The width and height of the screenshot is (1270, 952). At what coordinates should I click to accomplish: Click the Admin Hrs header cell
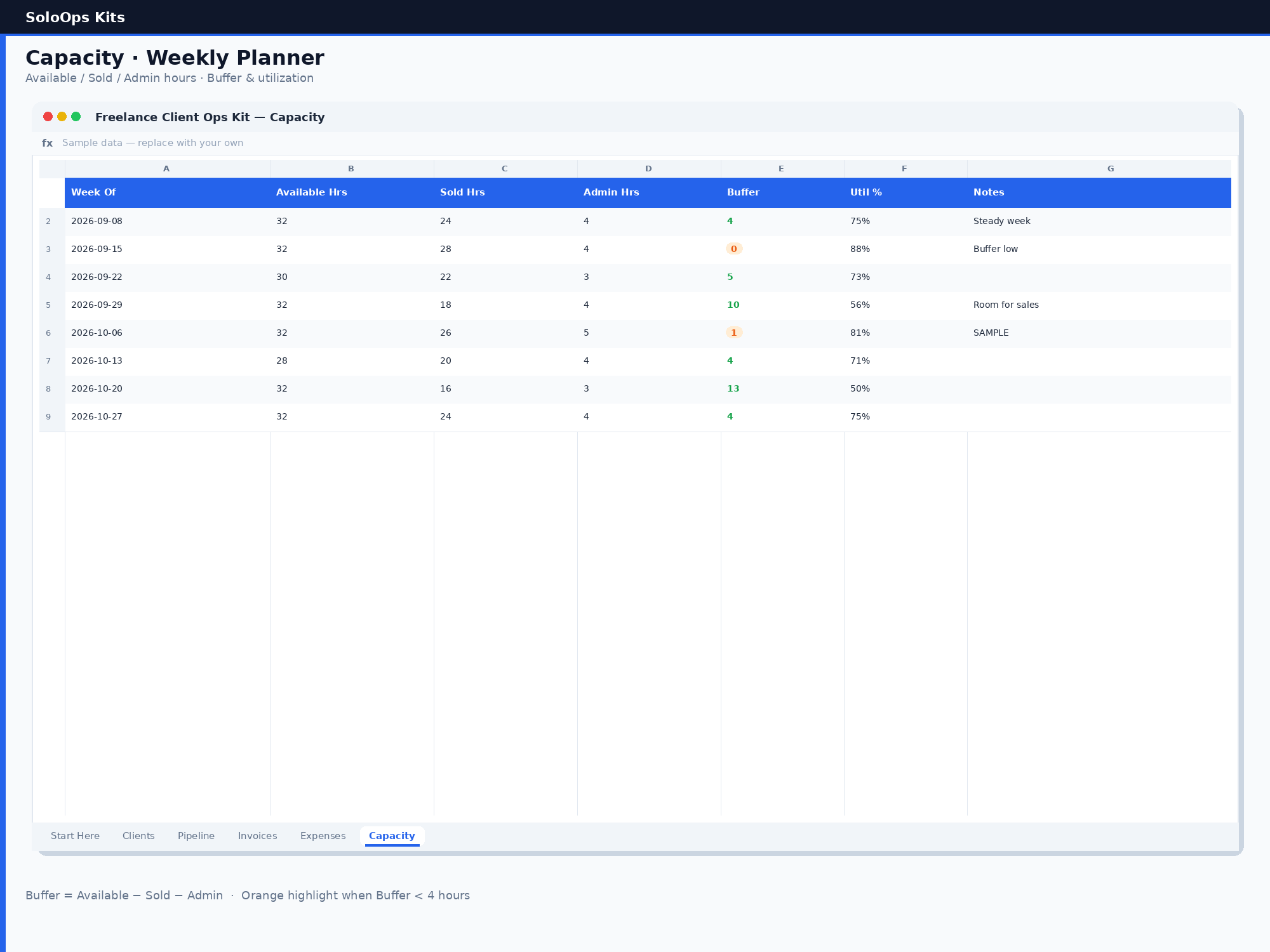(x=649, y=192)
